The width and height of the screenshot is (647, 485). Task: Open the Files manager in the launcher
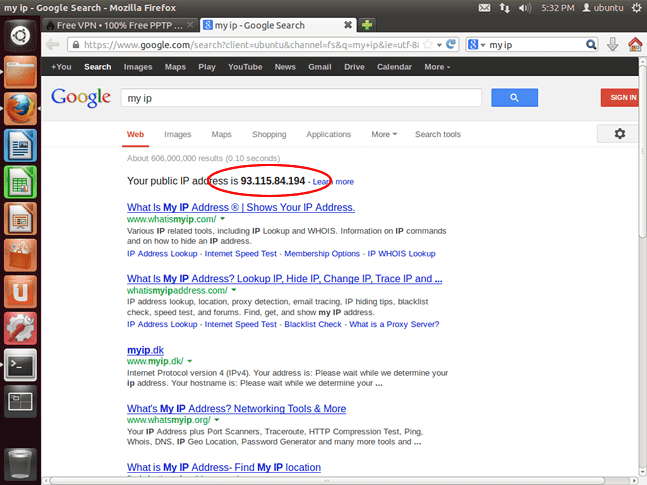point(20,72)
